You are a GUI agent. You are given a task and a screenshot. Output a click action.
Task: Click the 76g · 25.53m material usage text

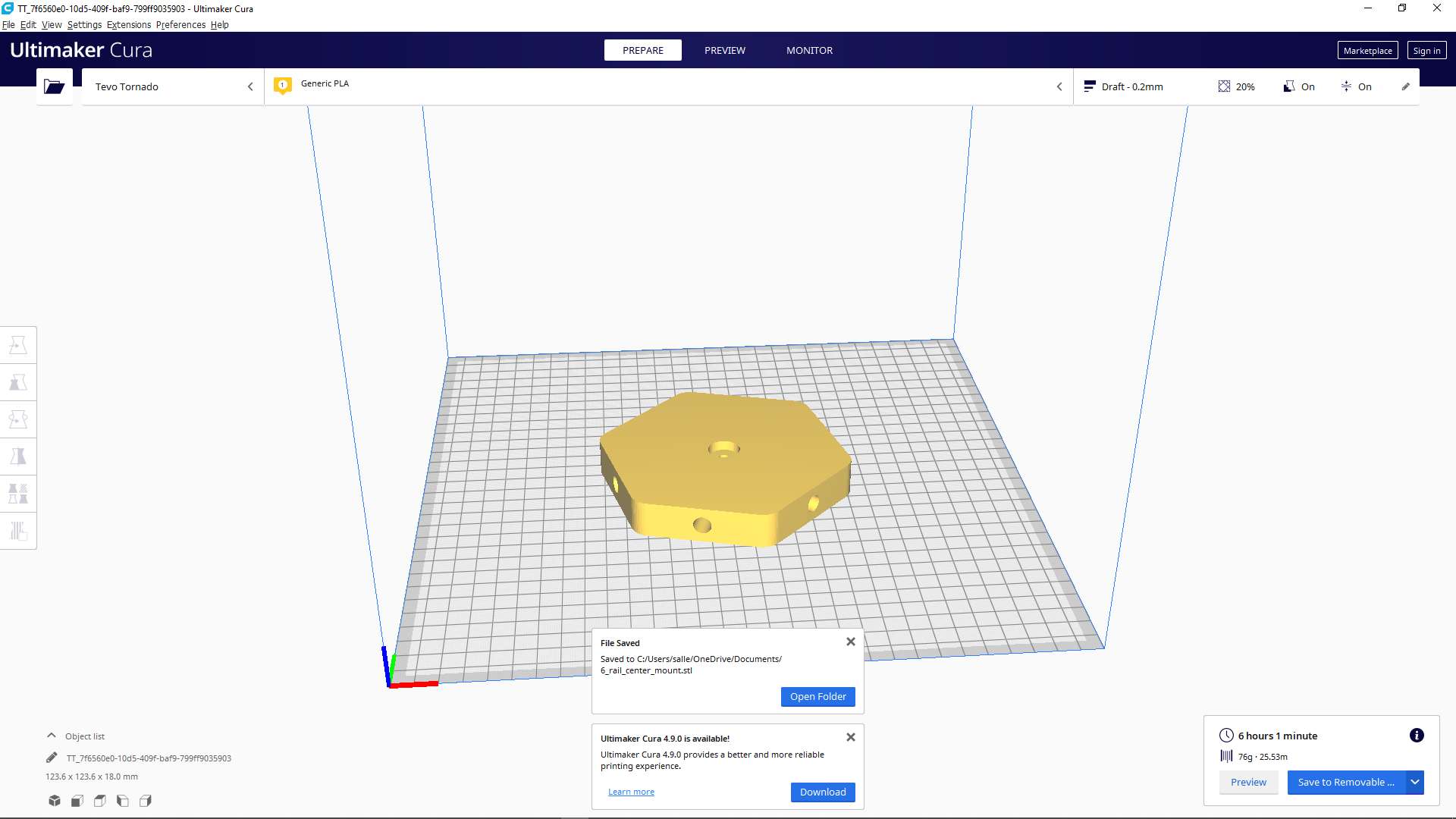point(1263,757)
